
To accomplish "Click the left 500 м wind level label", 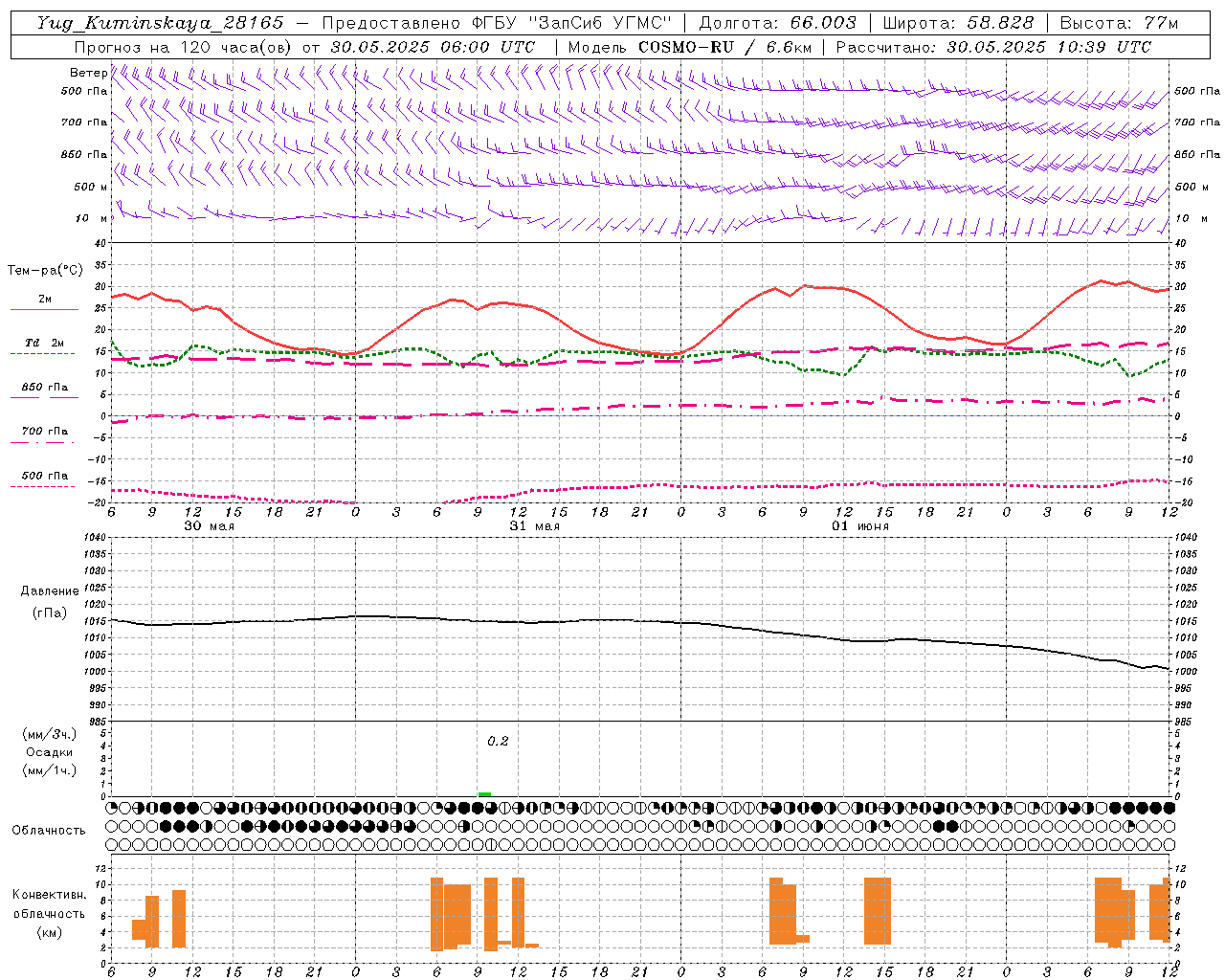I will pos(90,187).
